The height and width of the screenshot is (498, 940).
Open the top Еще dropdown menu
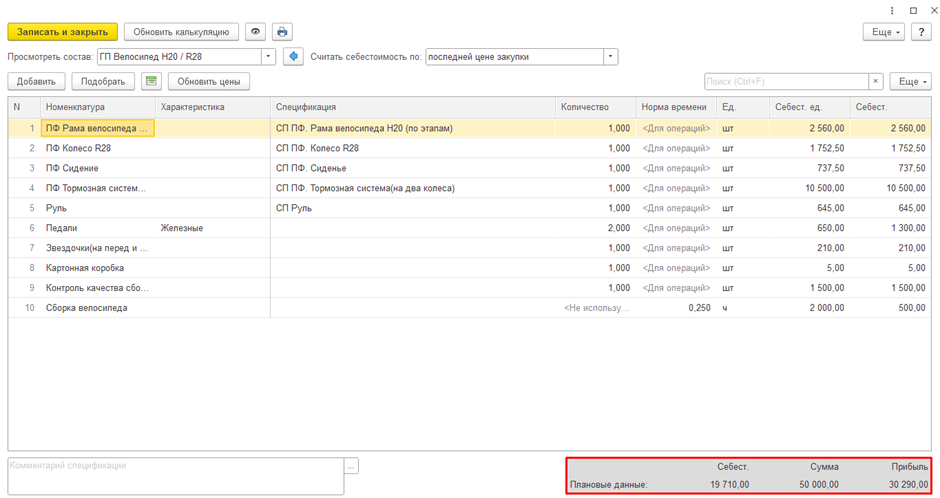click(x=884, y=32)
